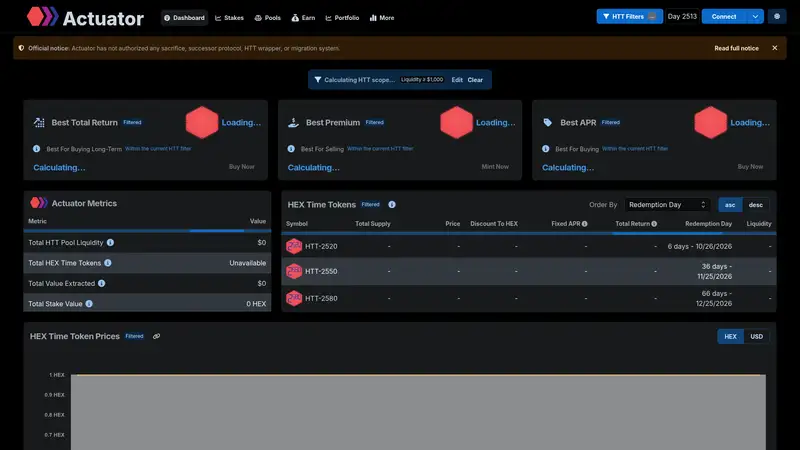Clear the HTT scope filter
This screenshot has height=450, width=800.
click(475, 80)
